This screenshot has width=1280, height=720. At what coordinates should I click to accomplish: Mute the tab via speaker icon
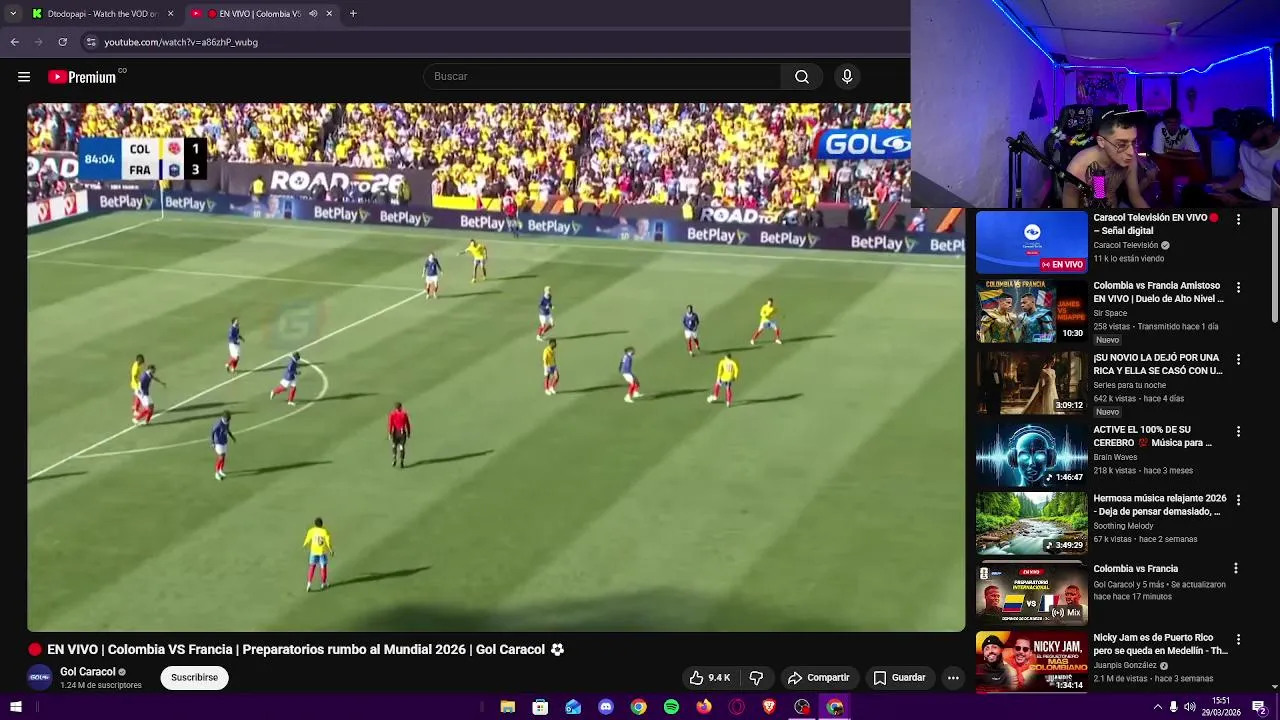pos(313,14)
